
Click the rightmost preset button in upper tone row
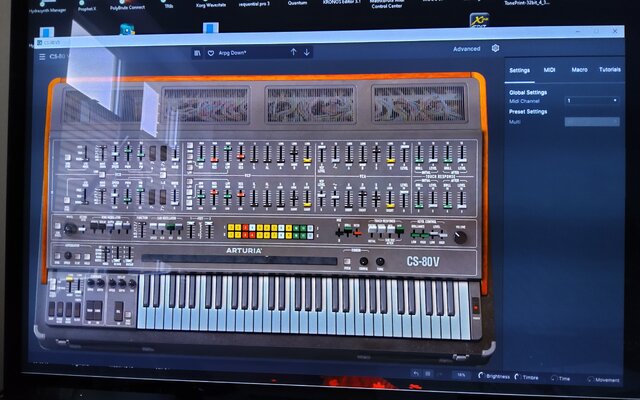tap(310, 228)
